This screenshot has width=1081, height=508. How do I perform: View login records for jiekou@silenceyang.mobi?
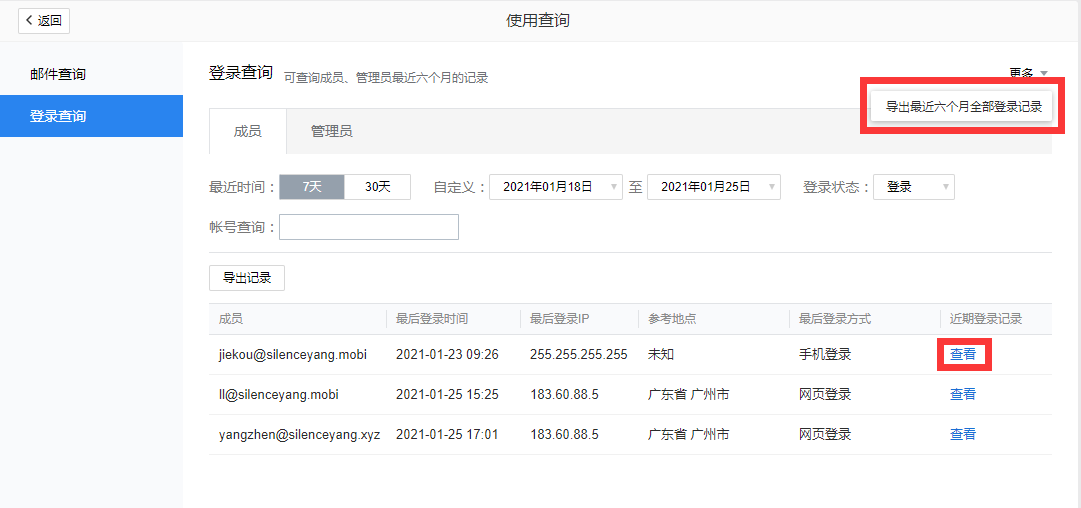[x=963, y=354]
